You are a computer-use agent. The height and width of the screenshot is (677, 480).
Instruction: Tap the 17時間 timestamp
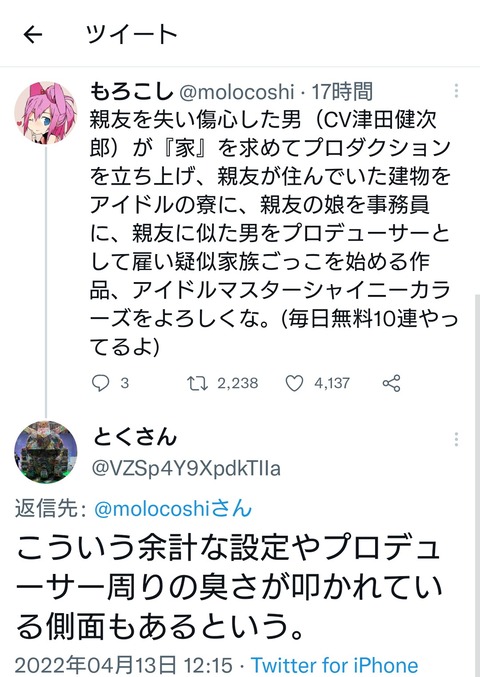coord(342,92)
